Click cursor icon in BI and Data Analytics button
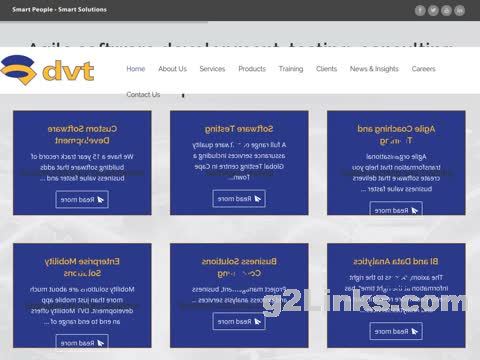Screen dimensions: 480x360 click(x=414, y=331)
